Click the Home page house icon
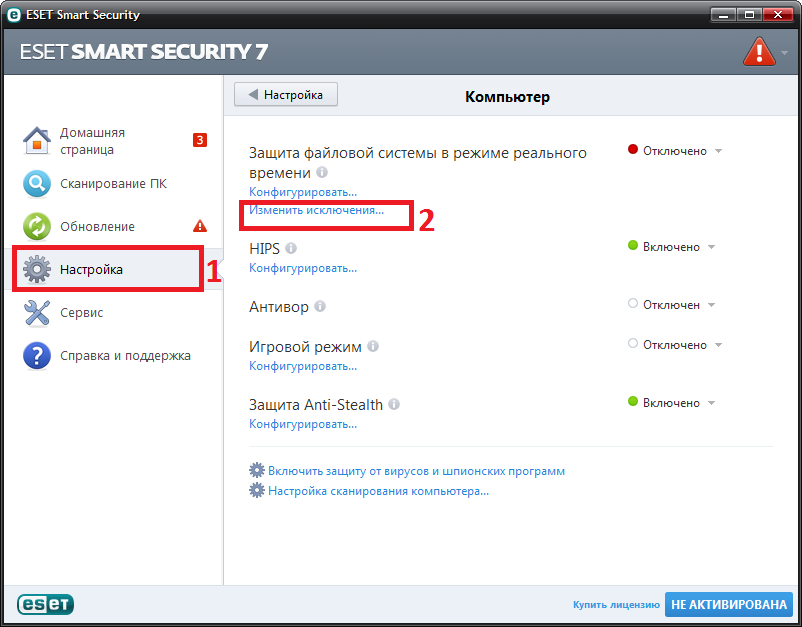The height and width of the screenshot is (627, 802). pyautogui.click(x=37, y=141)
